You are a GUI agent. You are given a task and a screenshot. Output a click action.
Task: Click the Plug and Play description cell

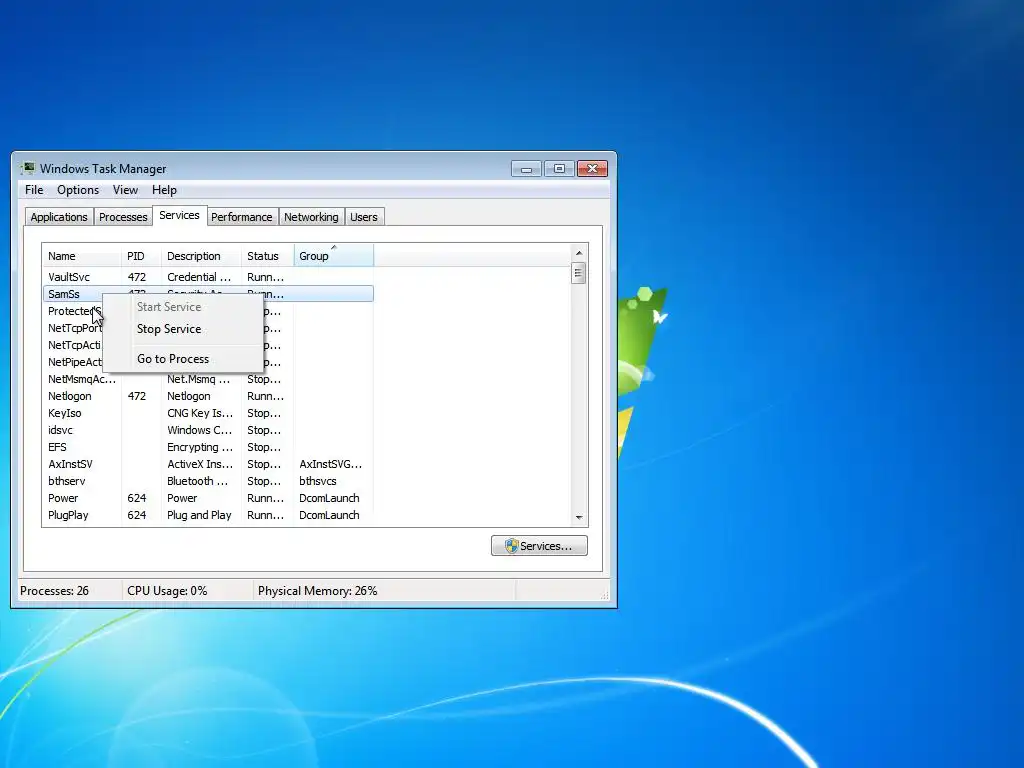199,515
